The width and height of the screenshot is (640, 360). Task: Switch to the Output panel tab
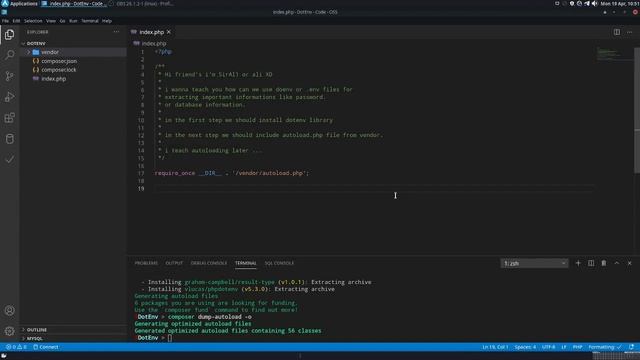pyautogui.click(x=174, y=263)
